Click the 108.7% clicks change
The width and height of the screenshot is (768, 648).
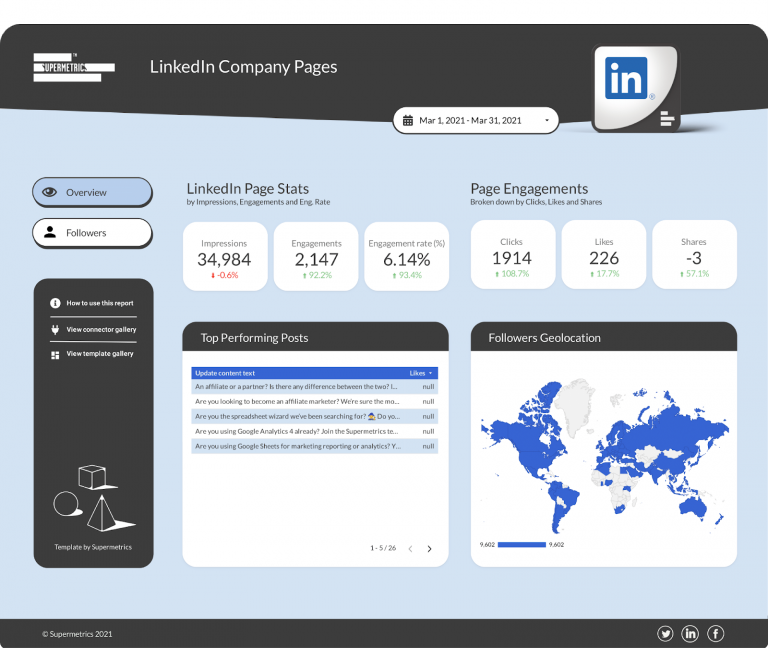tap(512, 274)
